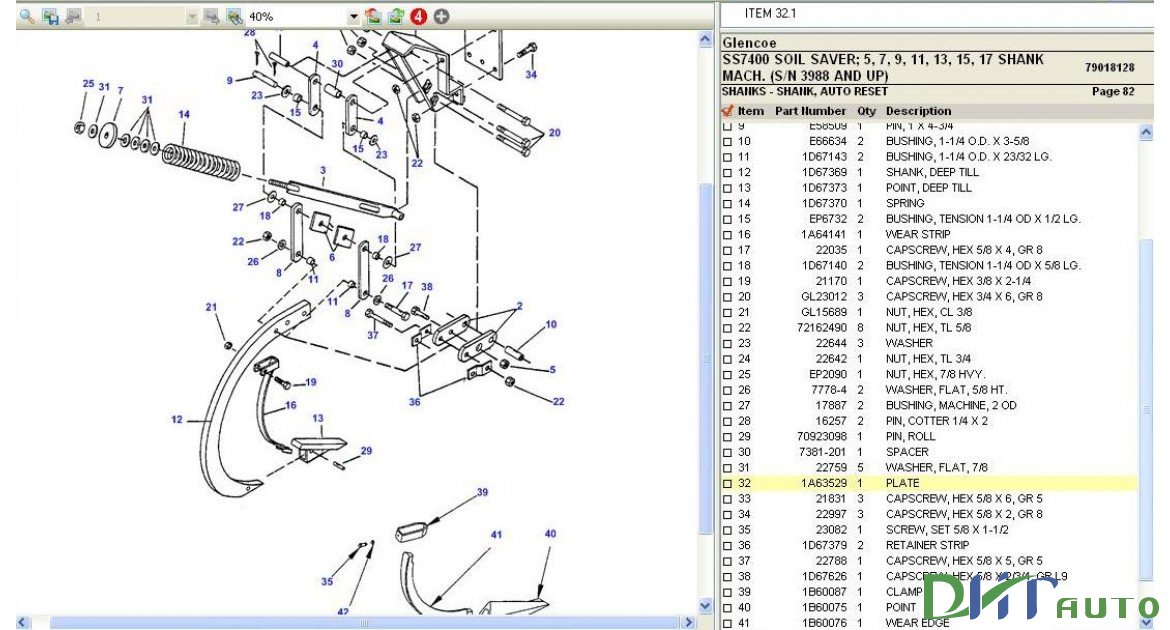Click callout 16 on the wear strip
The width and height of the screenshot is (1170, 630).
pos(290,405)
